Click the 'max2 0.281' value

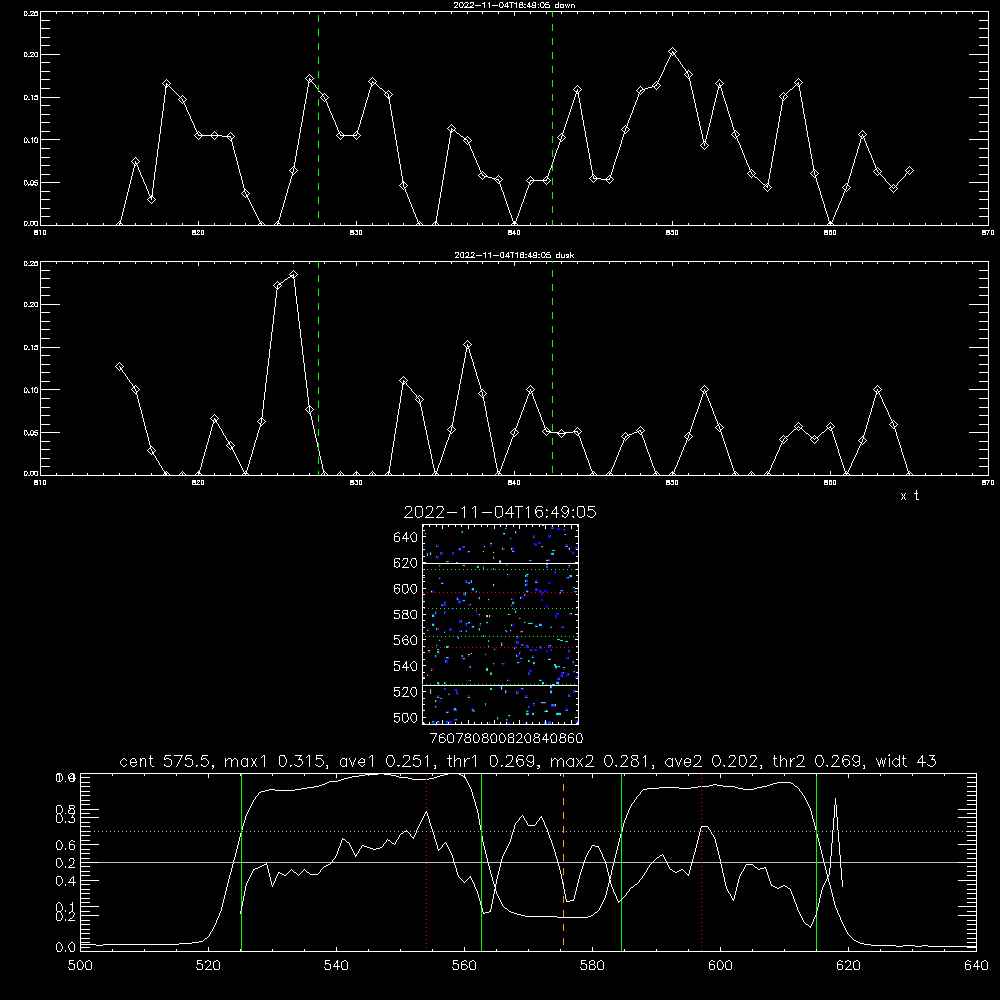(601, 761)
